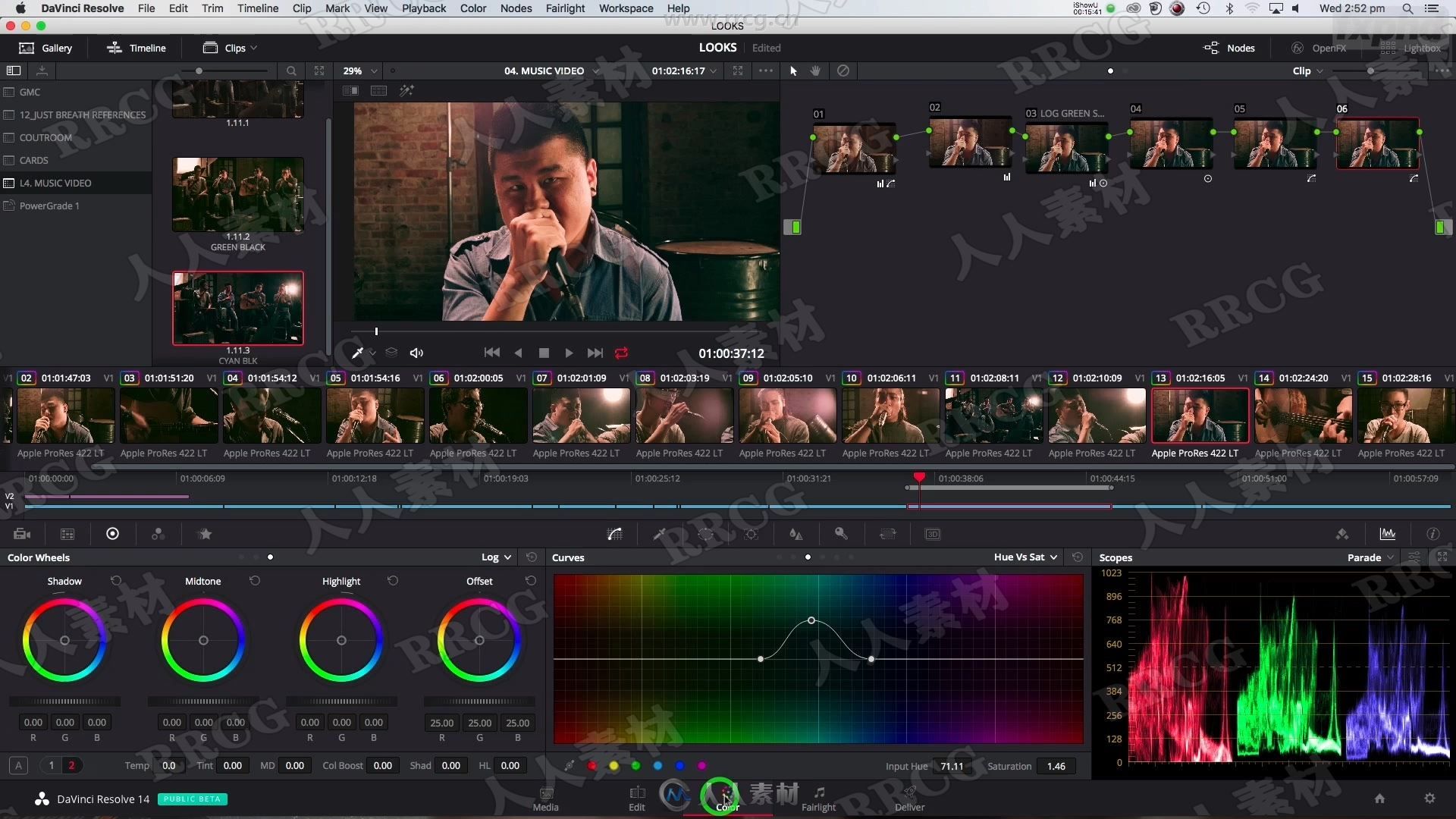Click the Color page icon in bottom bar
This screenshot has height=819, width=1456.
pyautogui.click(x=727, y=795)
